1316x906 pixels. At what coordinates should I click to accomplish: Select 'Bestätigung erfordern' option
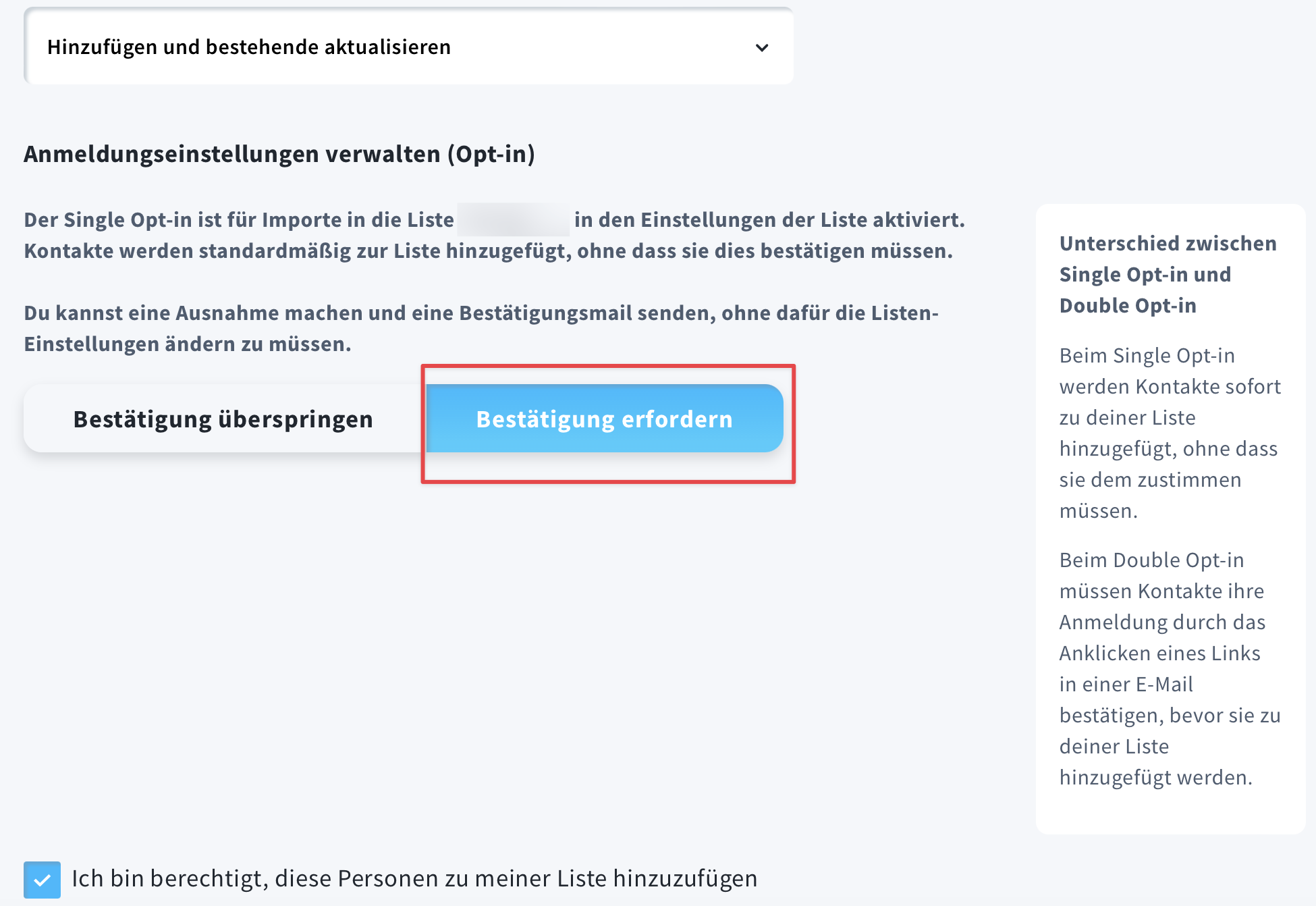(x=605, y=419)
